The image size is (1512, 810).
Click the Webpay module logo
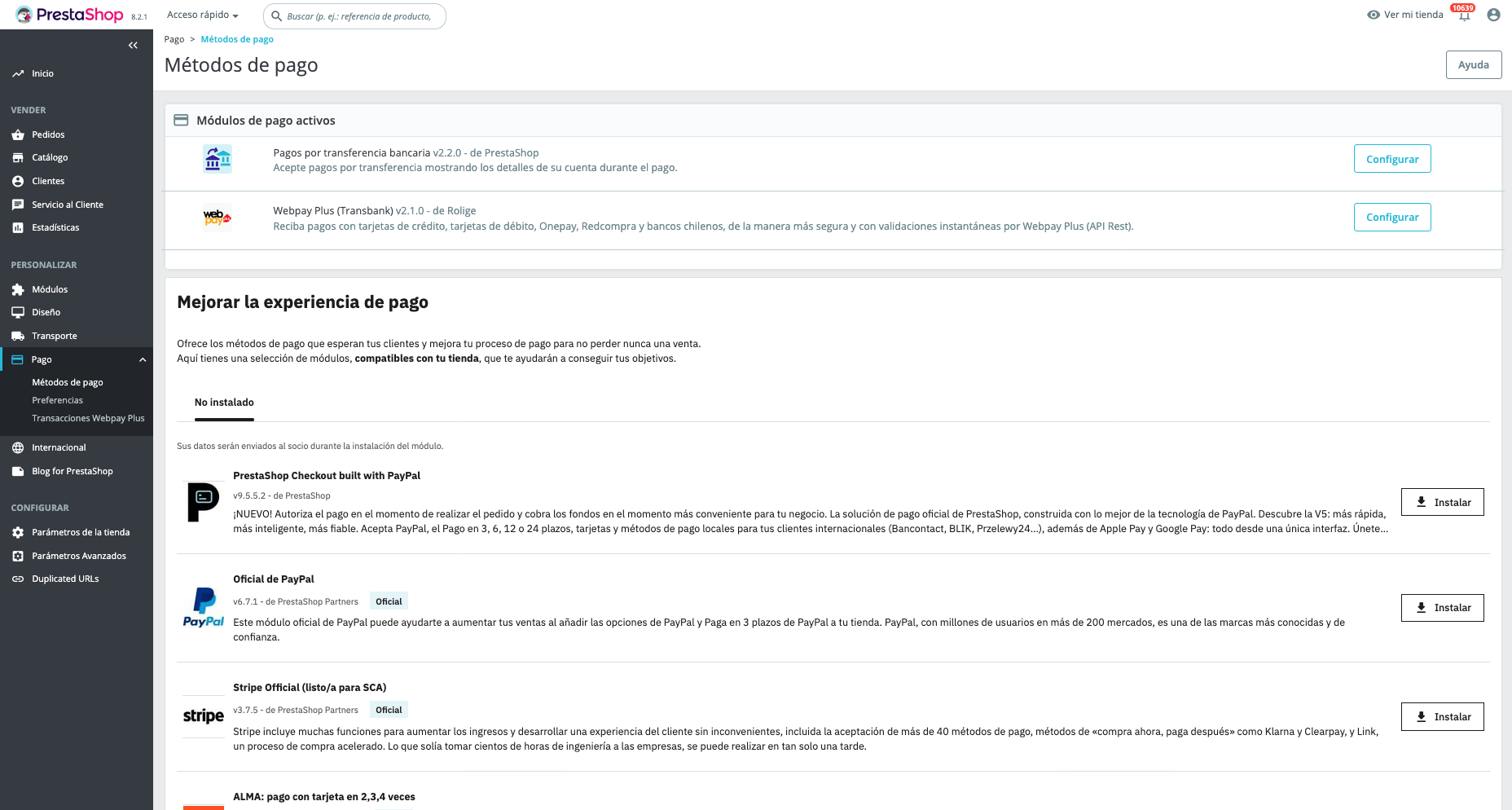[x=218, y=218]
